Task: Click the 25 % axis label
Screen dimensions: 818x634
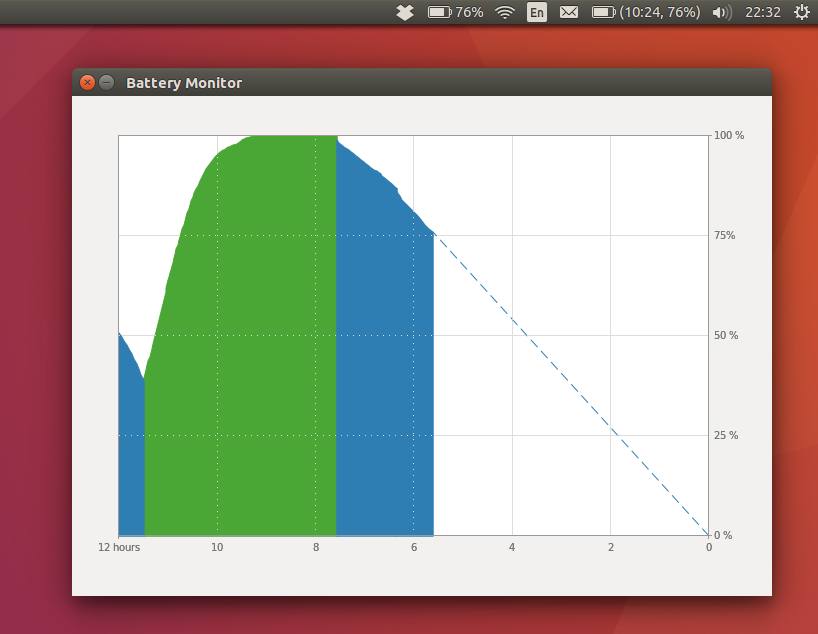Action: point(726,435)
